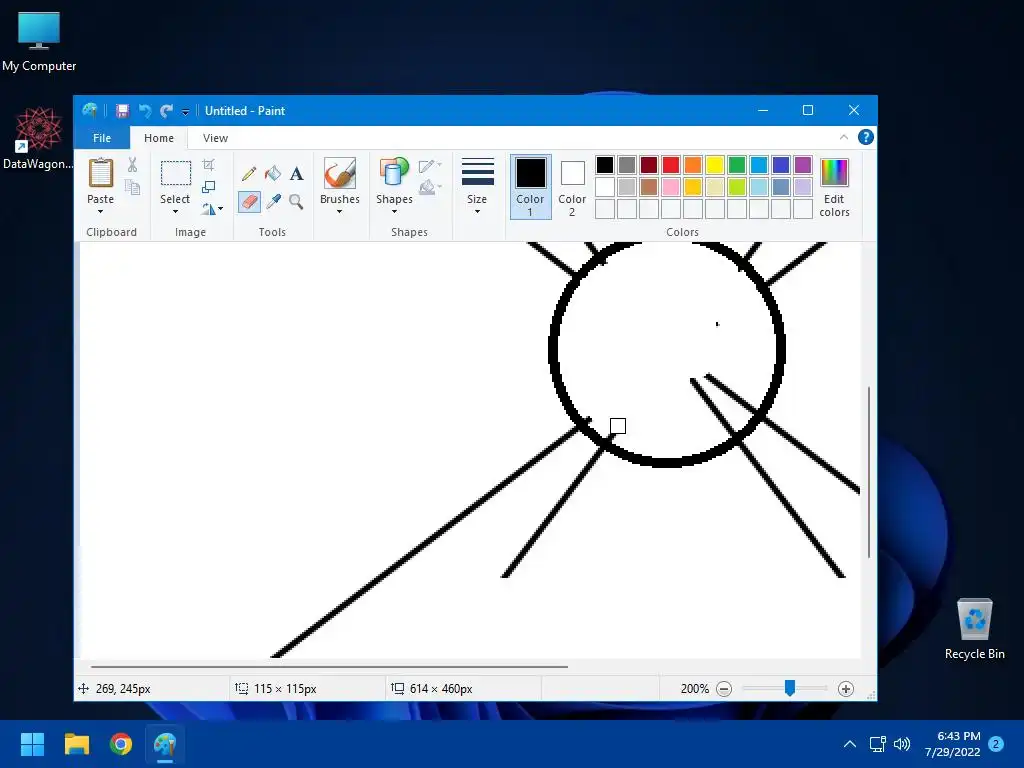Click the Redo arrow in title bar
The width and height of the screenshot is (1024, 768).
click(167, 111)
